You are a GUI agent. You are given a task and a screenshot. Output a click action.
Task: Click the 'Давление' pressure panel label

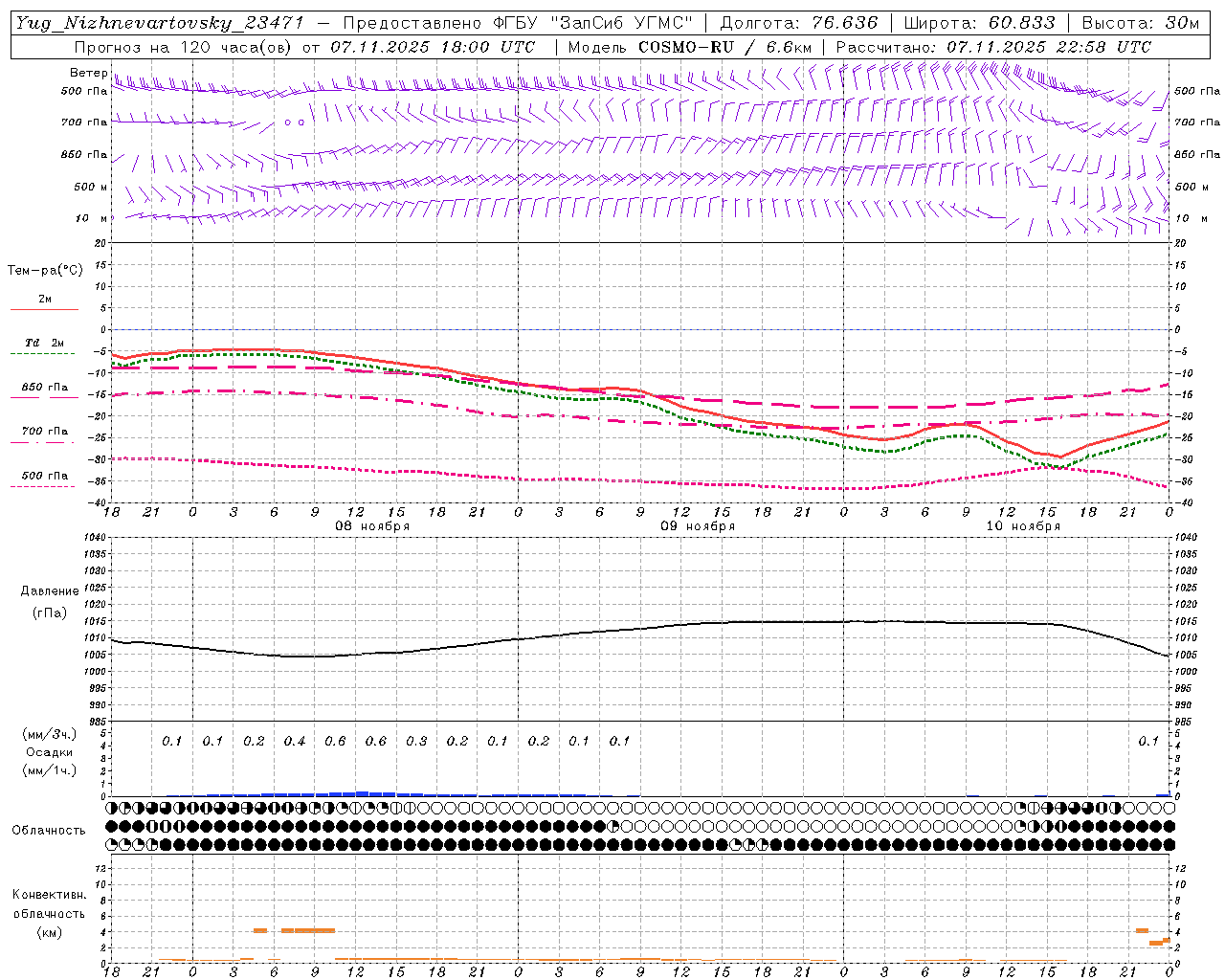coord(49,590)
